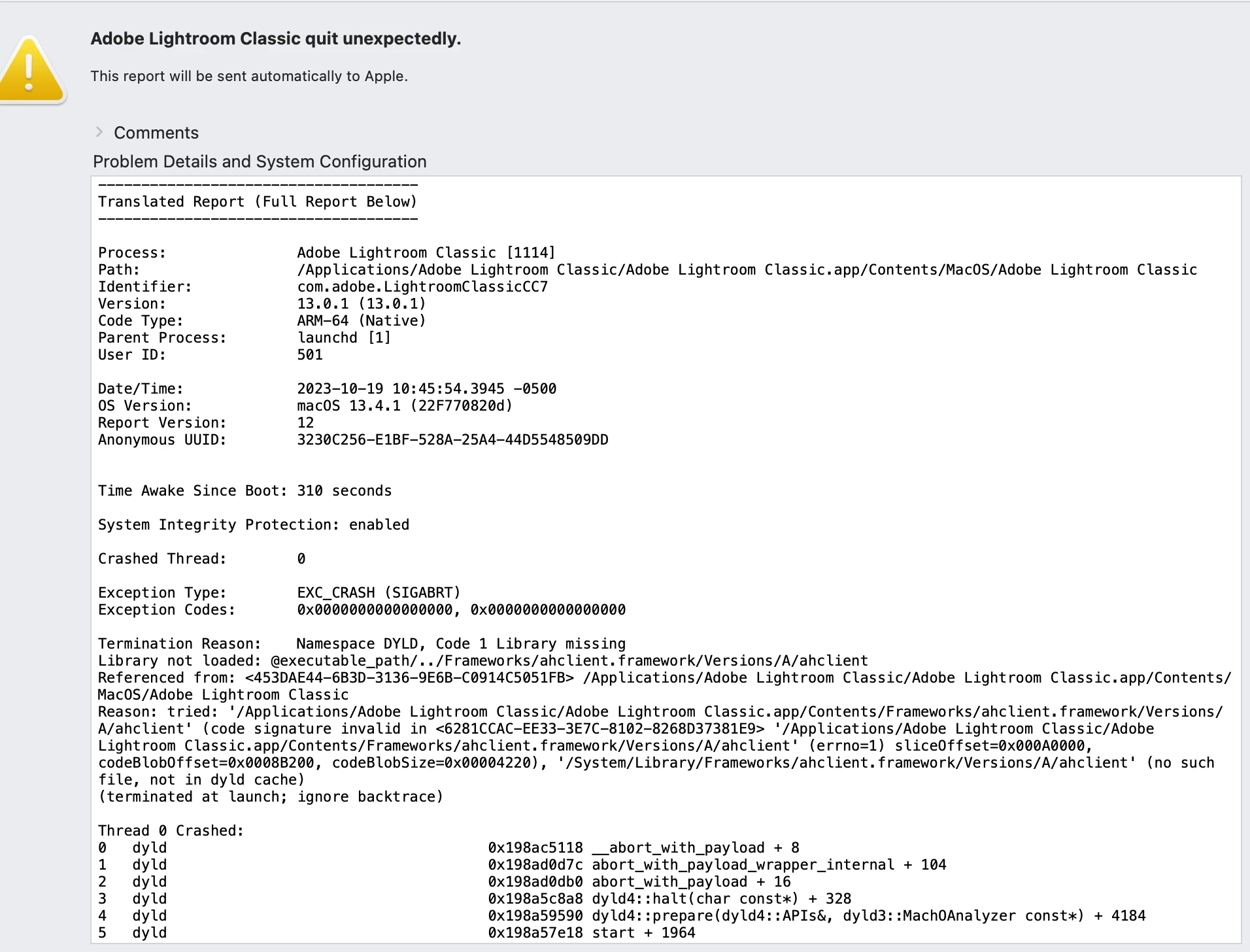Click the '__abort_with_payload + 8' backtrace row

tap(449, 847)
